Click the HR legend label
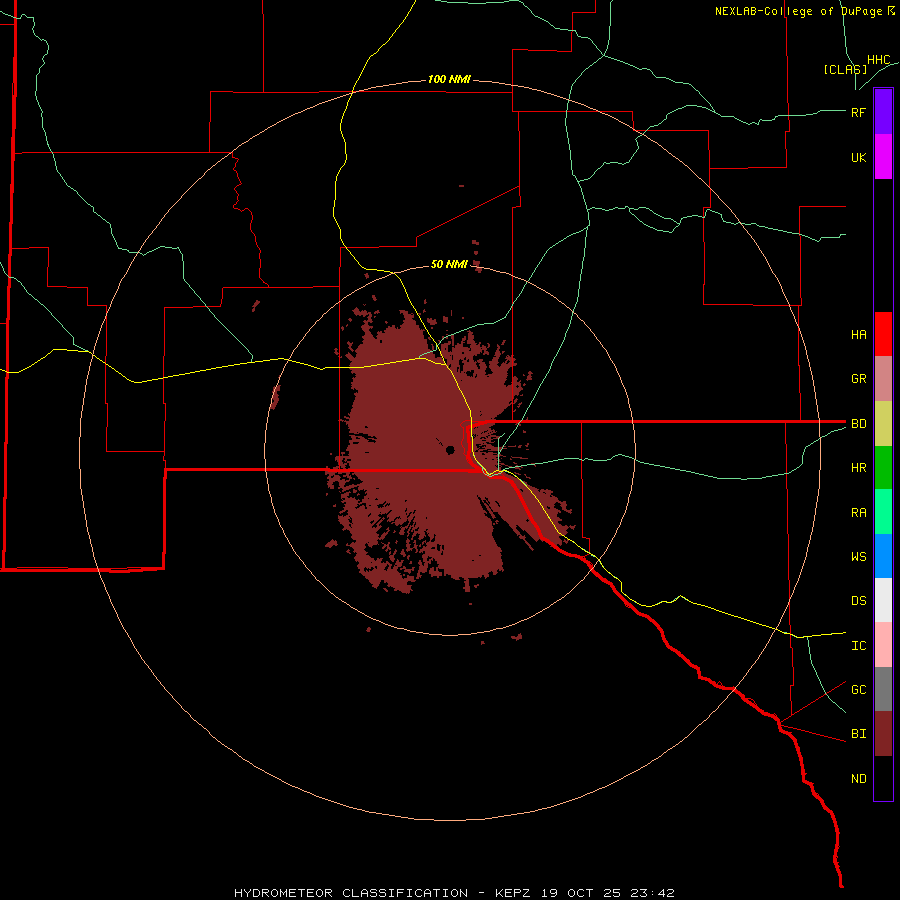 point(858,468)
